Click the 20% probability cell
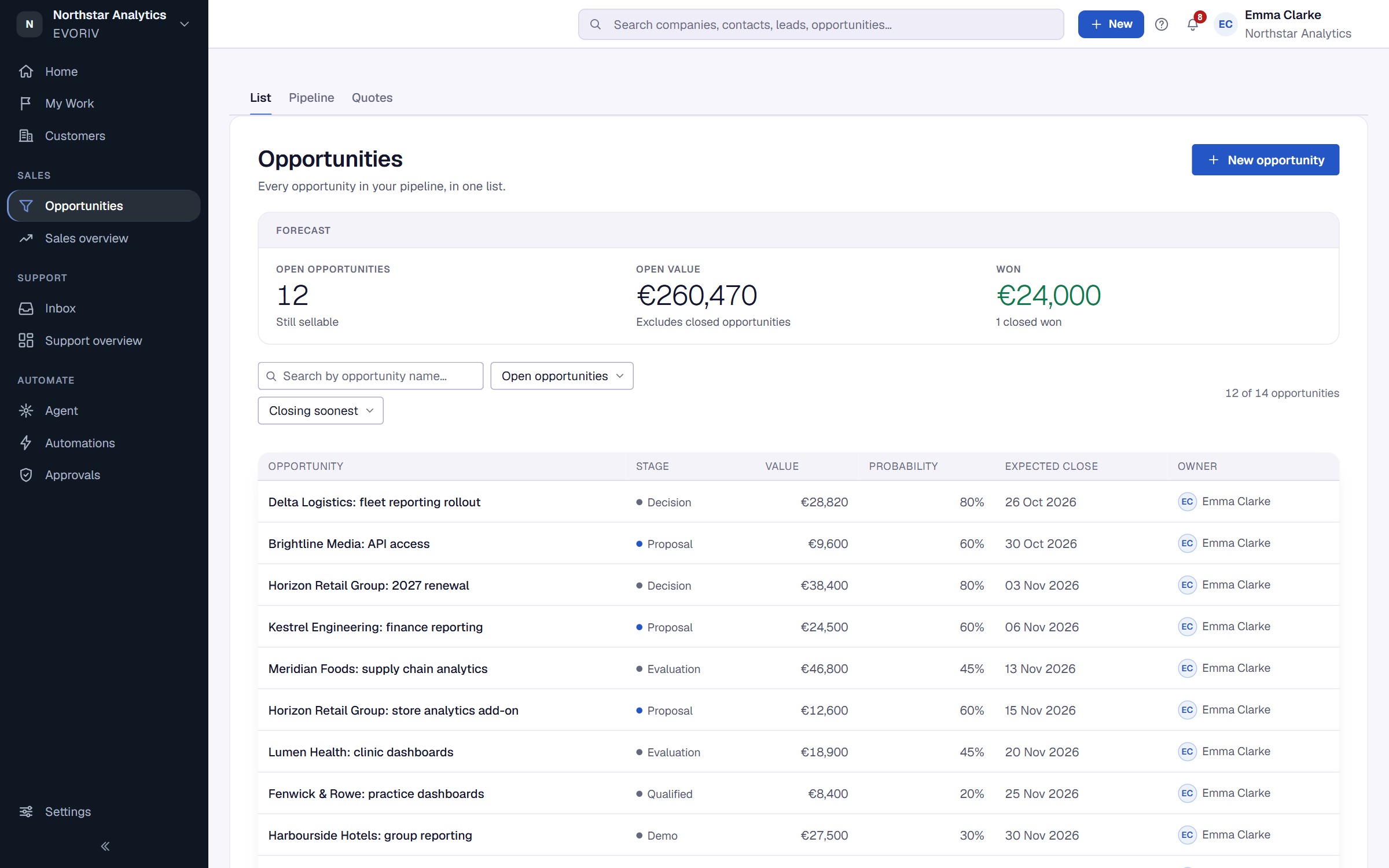Image resolution: width=1389 pixels, height=868 pixels. [972, 794]
